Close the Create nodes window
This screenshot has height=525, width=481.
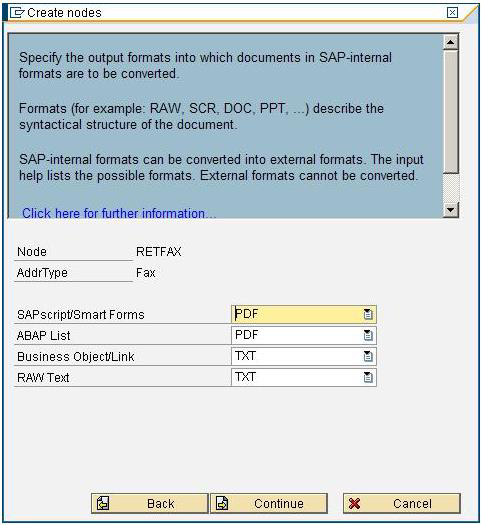pos(452,13)
